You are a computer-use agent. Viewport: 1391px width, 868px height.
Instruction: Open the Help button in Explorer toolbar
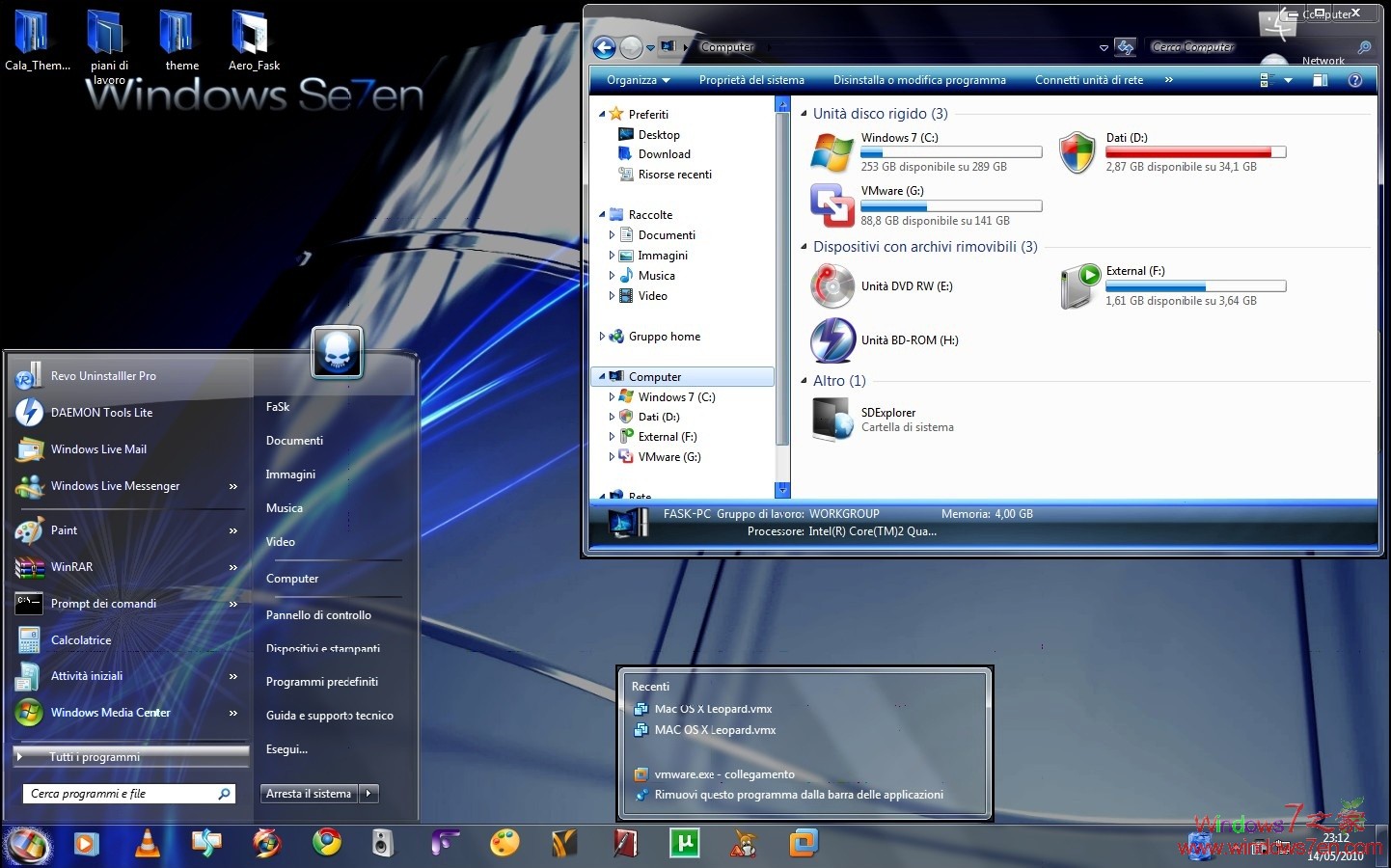tap(1355, 80)
